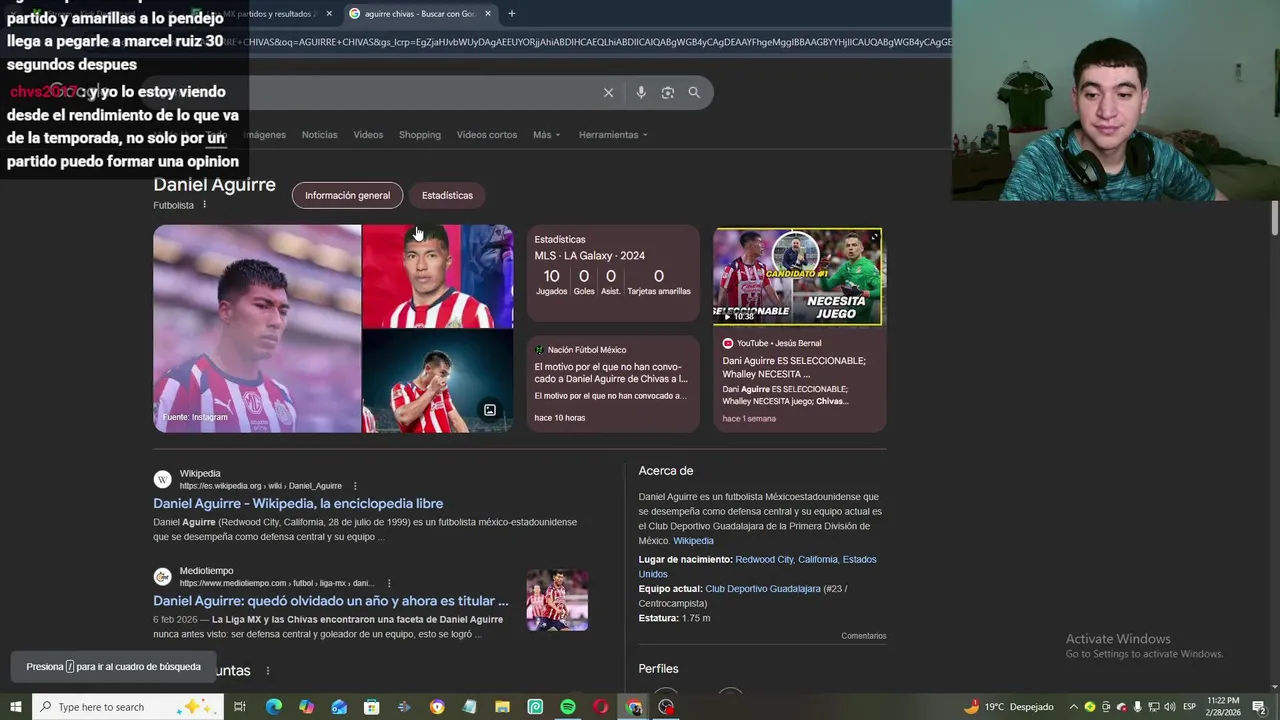Open Daniel Aguirre Wikipedia result link
The image size is (1280, 720).
click(298, 504)
